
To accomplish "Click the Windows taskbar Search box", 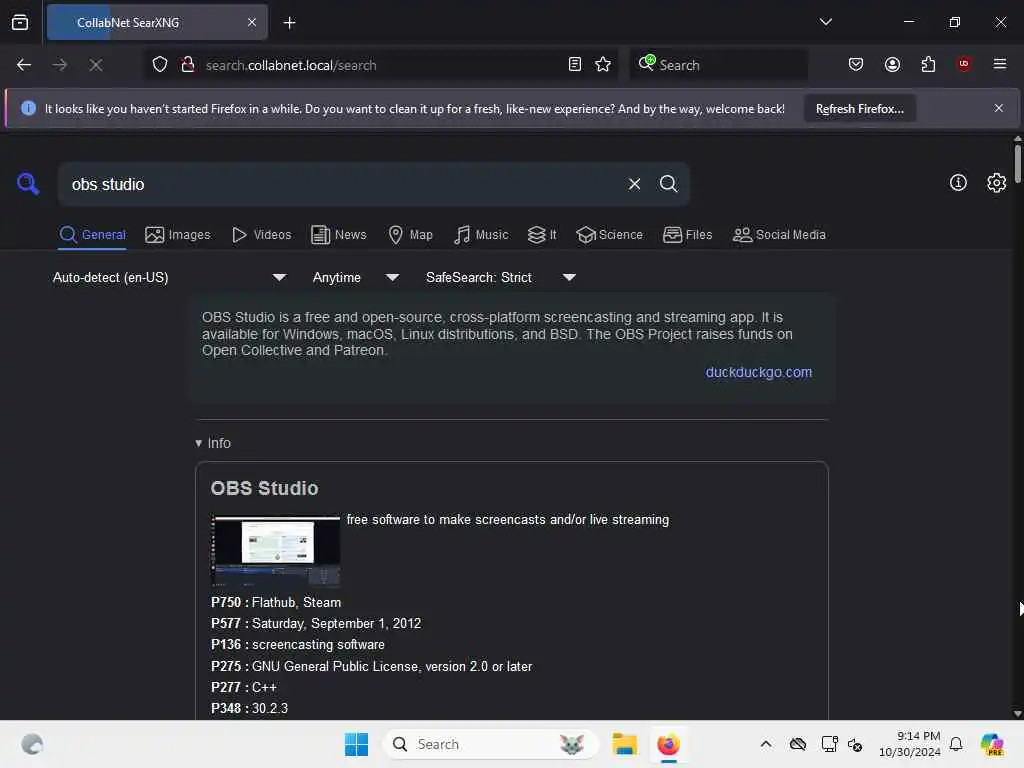I will 490,744.
